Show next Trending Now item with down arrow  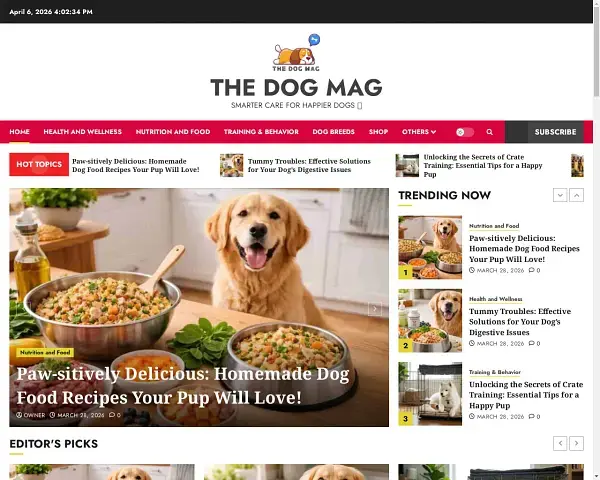[560, 195]
